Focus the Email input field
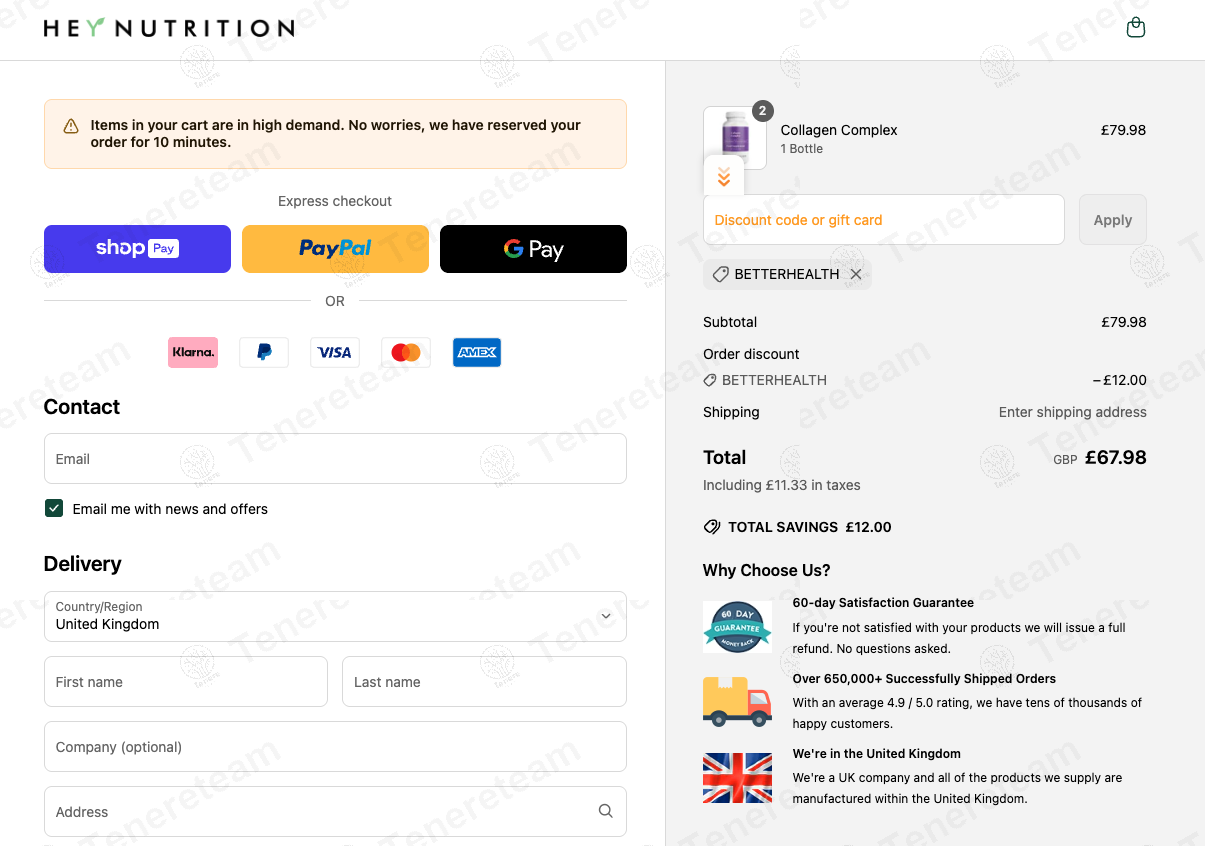1205x846 pixels. click(335, 459)
